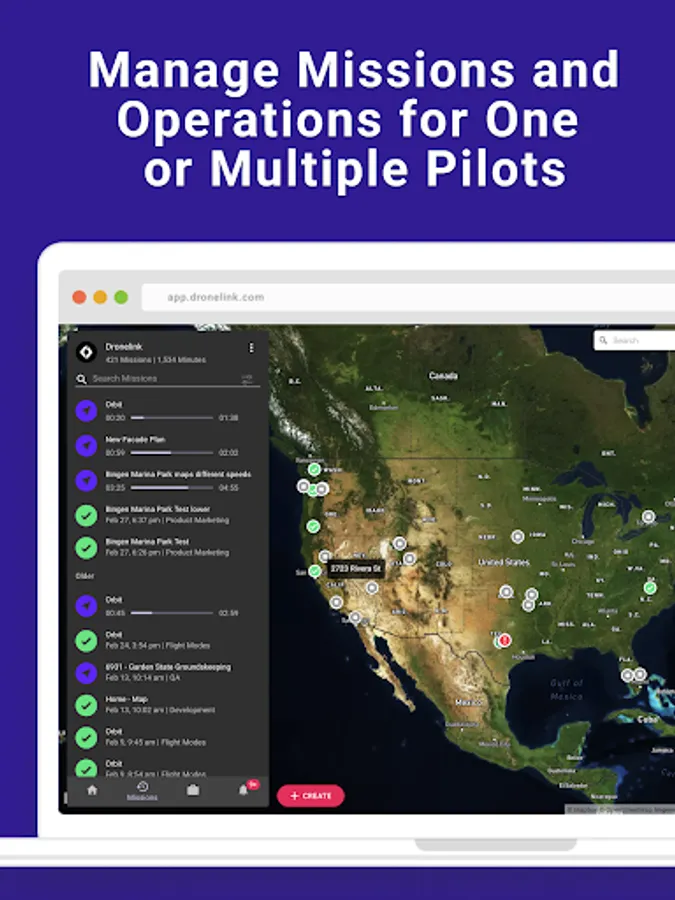Open the notifications bell icon
675x900 pixels.
(x=243, y=790)
